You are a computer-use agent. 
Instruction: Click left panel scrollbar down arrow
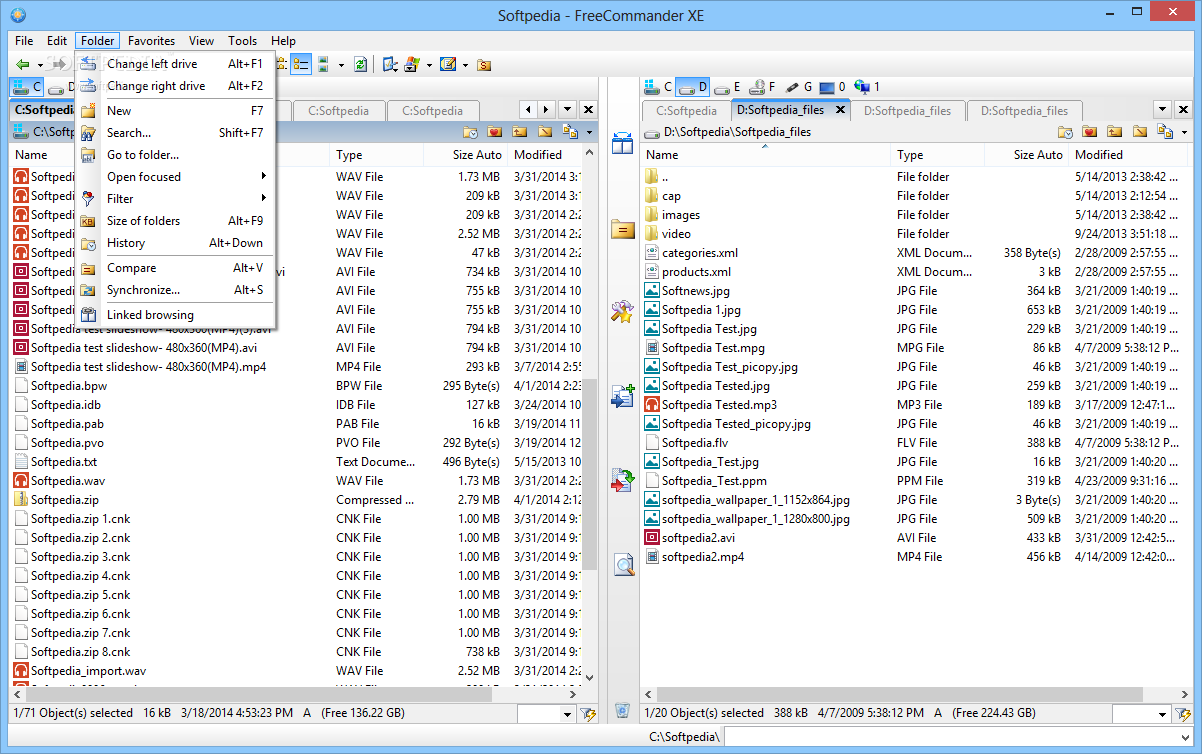pos(589,677)
